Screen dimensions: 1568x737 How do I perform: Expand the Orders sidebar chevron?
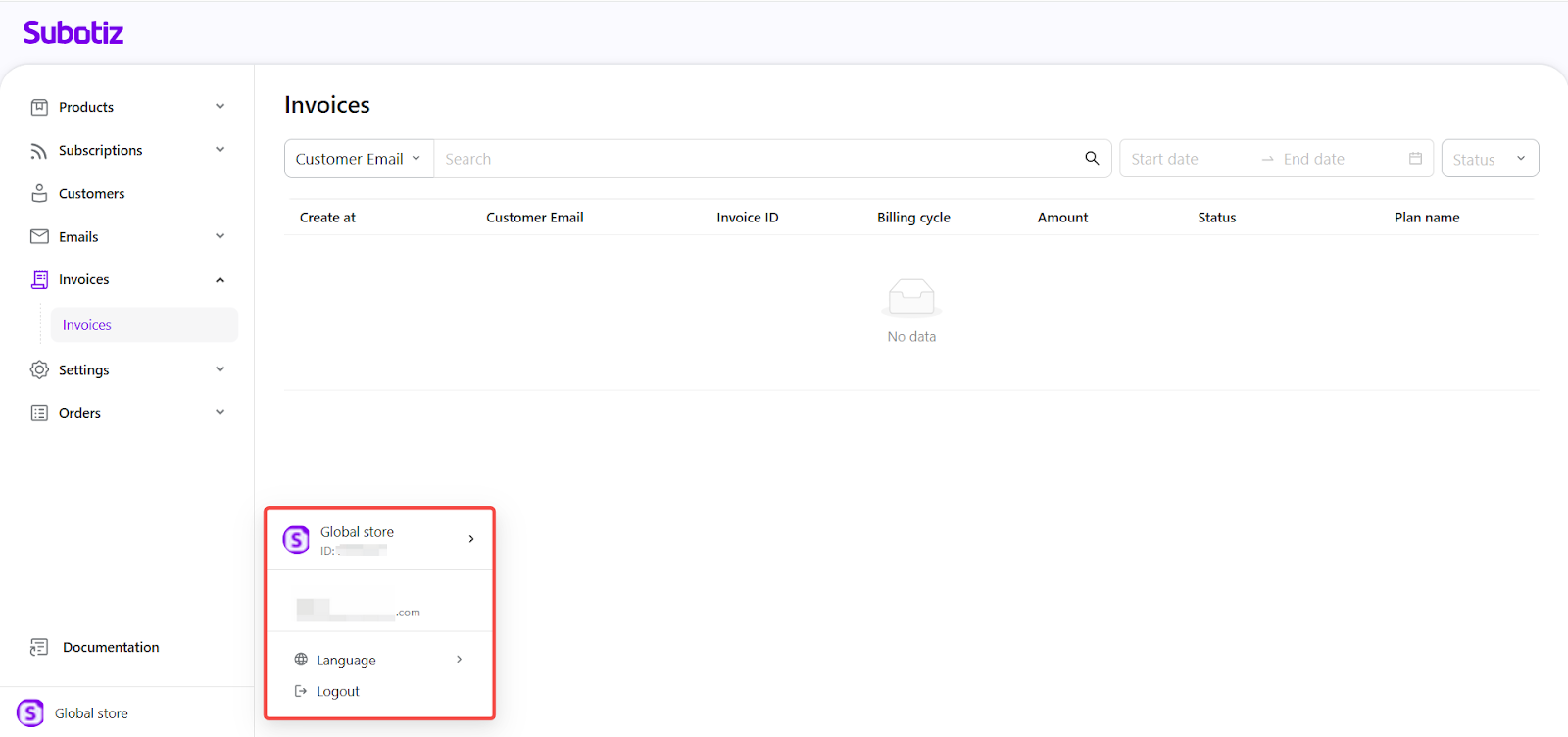coord(220,413)
